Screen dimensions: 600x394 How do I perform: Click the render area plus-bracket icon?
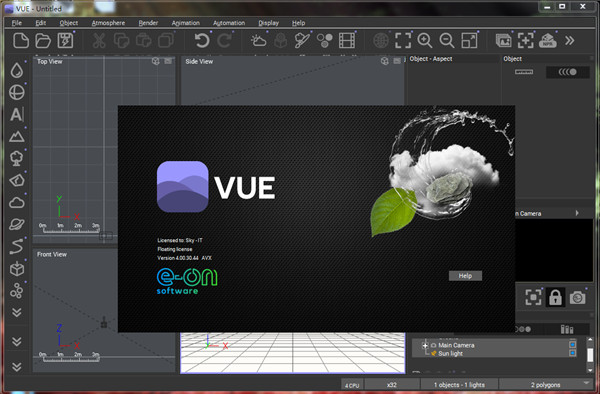coord(525,41)
